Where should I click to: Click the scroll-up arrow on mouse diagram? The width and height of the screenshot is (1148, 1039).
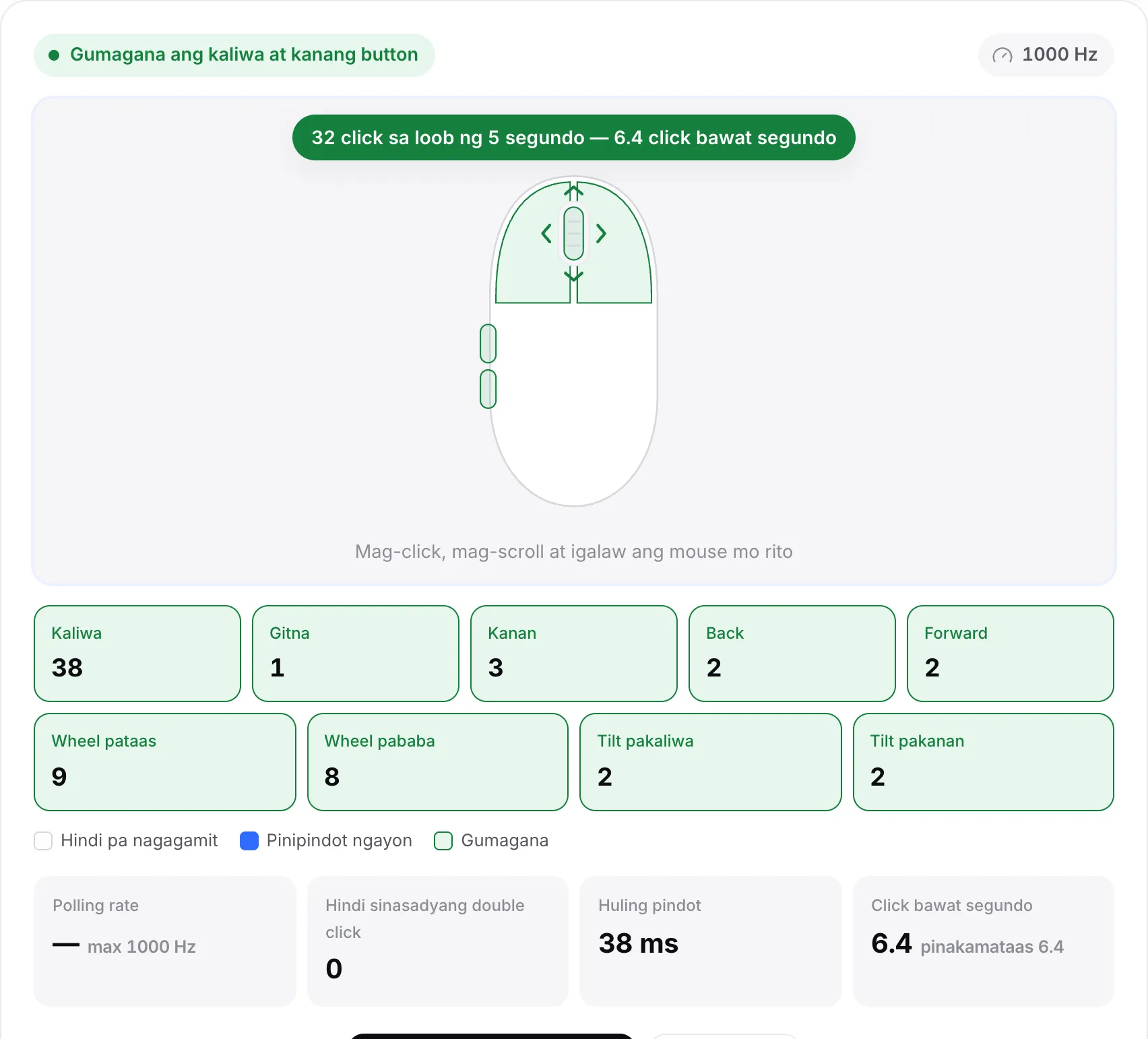tap(573, 191)
